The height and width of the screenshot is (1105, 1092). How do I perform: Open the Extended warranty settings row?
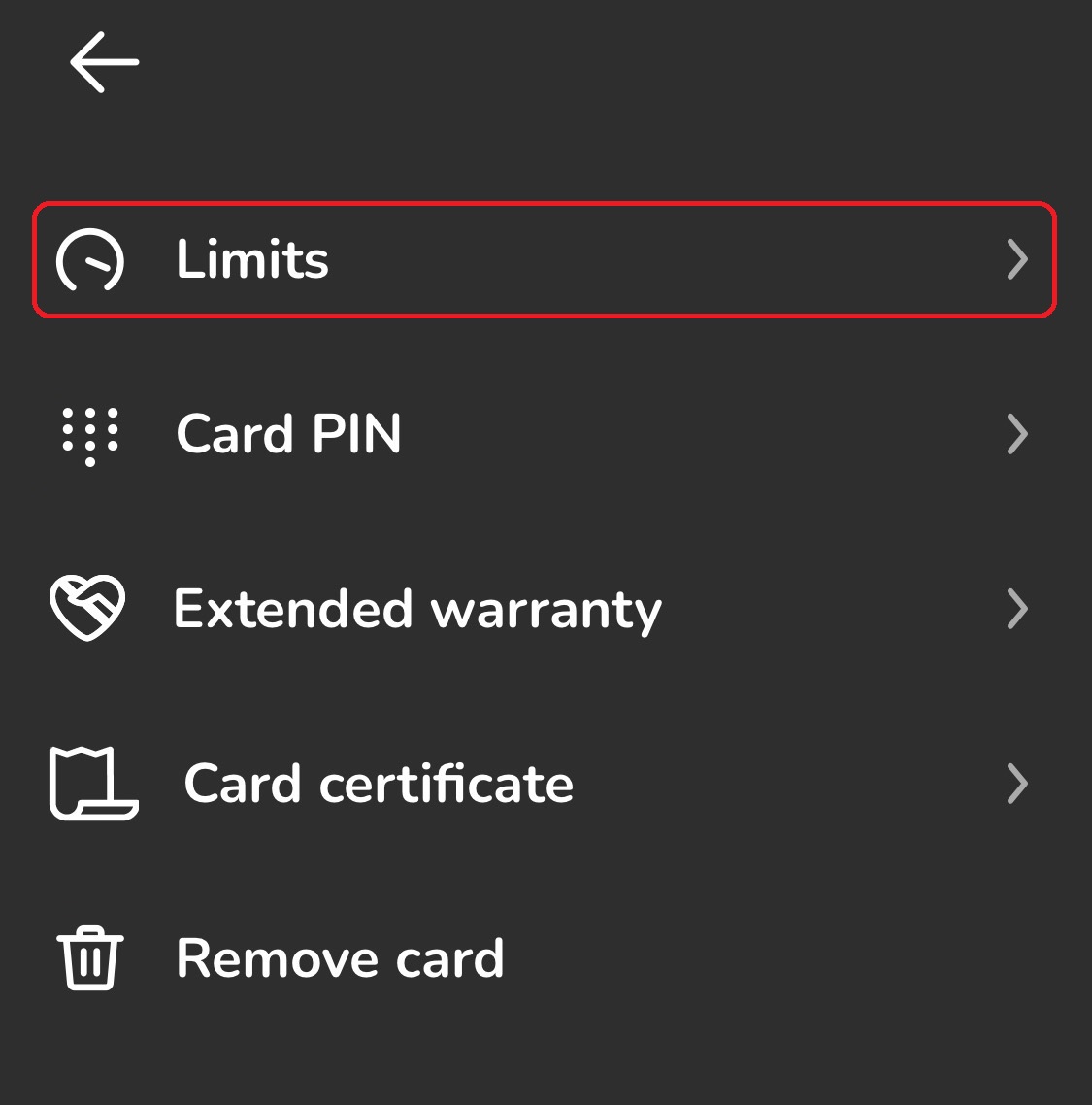point(545,609)
